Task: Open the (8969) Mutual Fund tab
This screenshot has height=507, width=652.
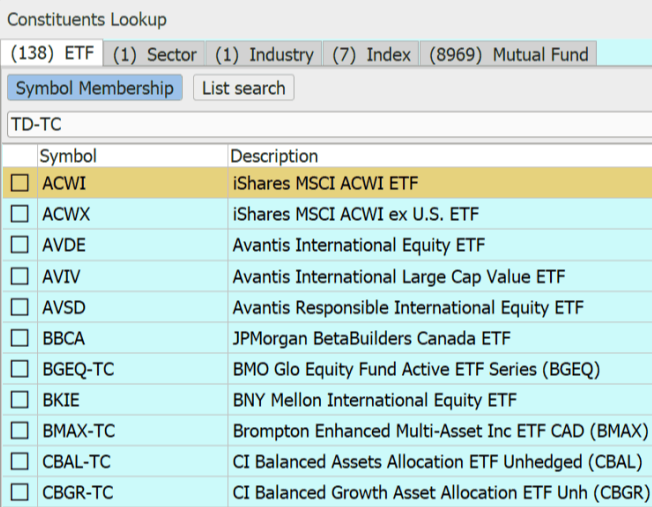Action: pos(509,54)
